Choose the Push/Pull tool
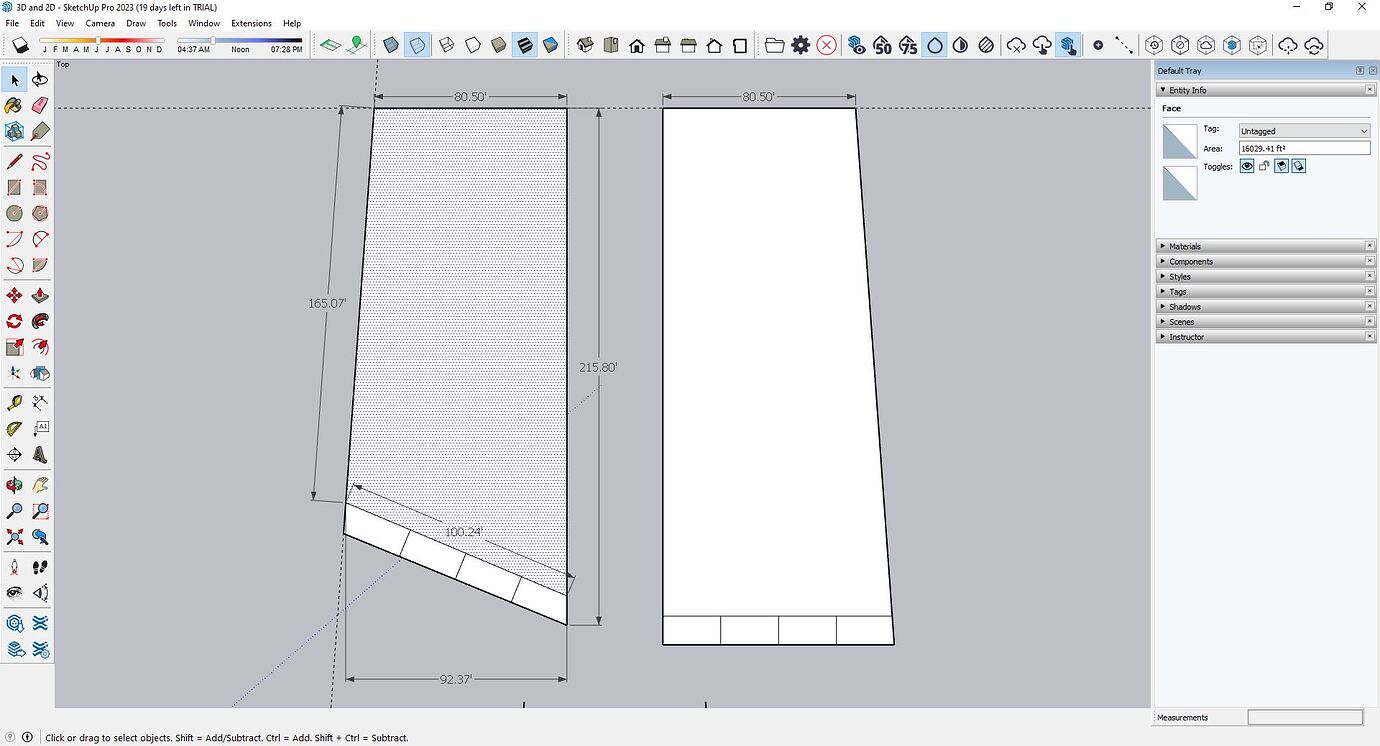The height and width of the screenshot is (746, 1380). [41, 295]
